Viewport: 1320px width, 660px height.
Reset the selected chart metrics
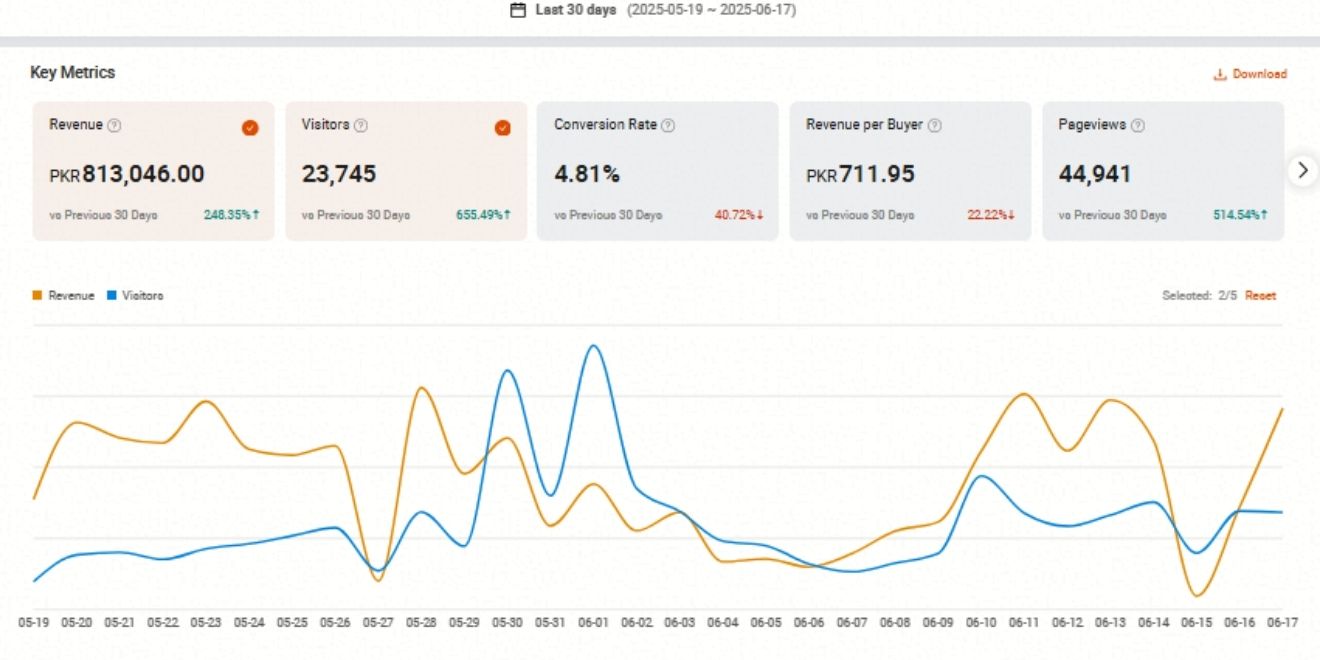point(1260,296)
